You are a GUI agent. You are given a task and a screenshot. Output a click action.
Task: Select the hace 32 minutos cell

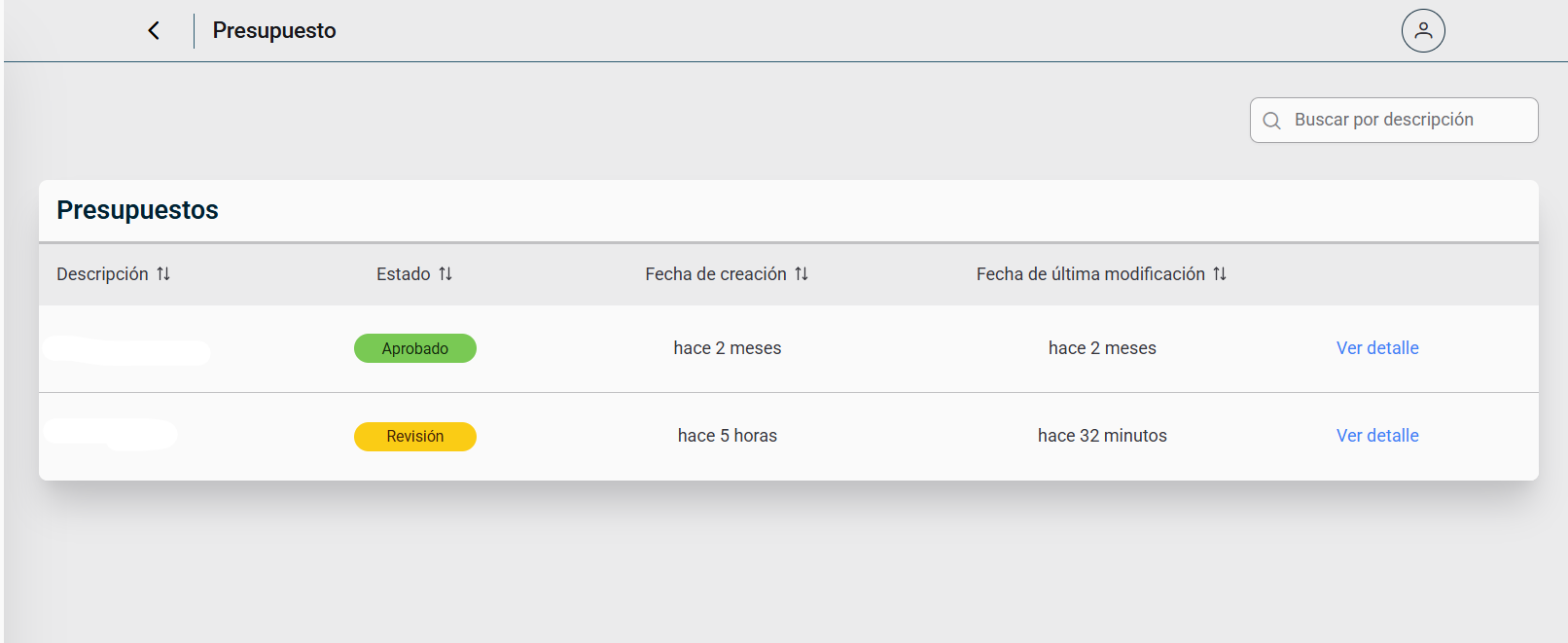1101,436
